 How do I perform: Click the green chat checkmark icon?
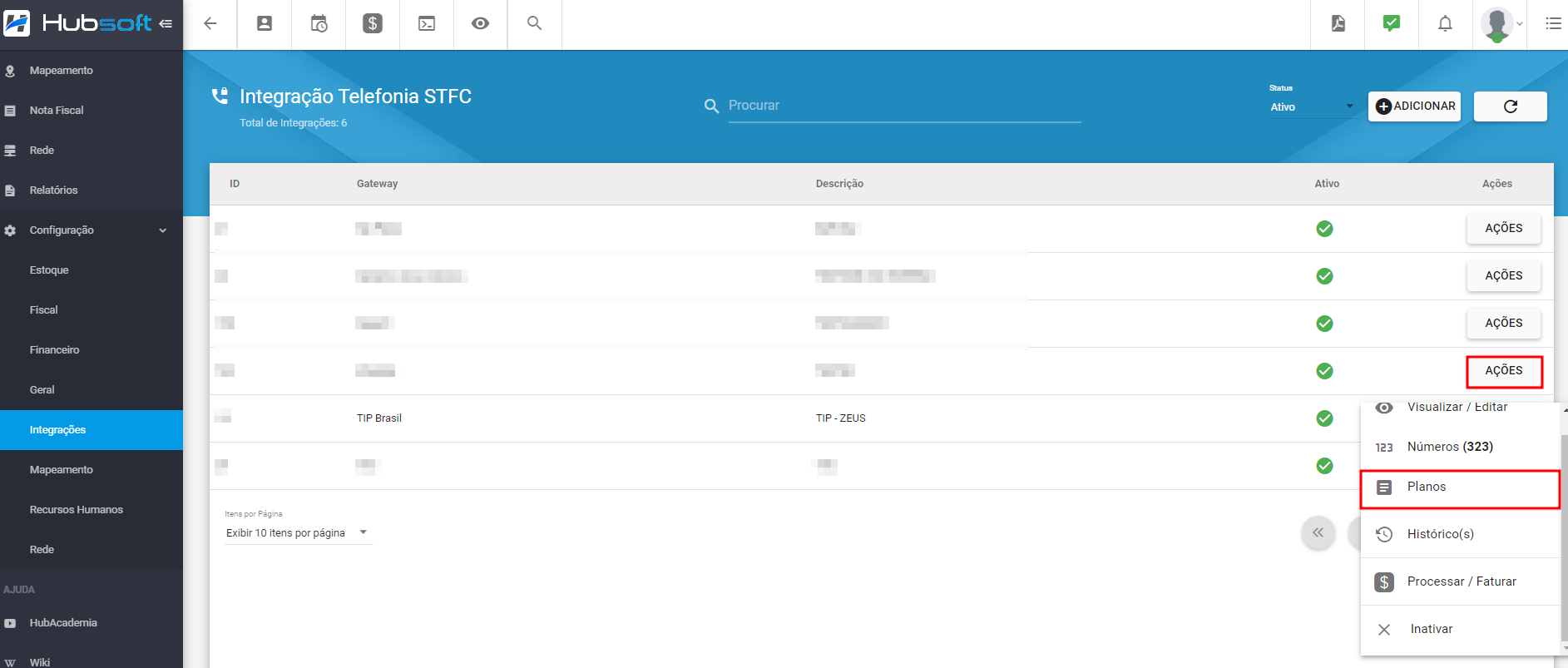(1392, 23)
